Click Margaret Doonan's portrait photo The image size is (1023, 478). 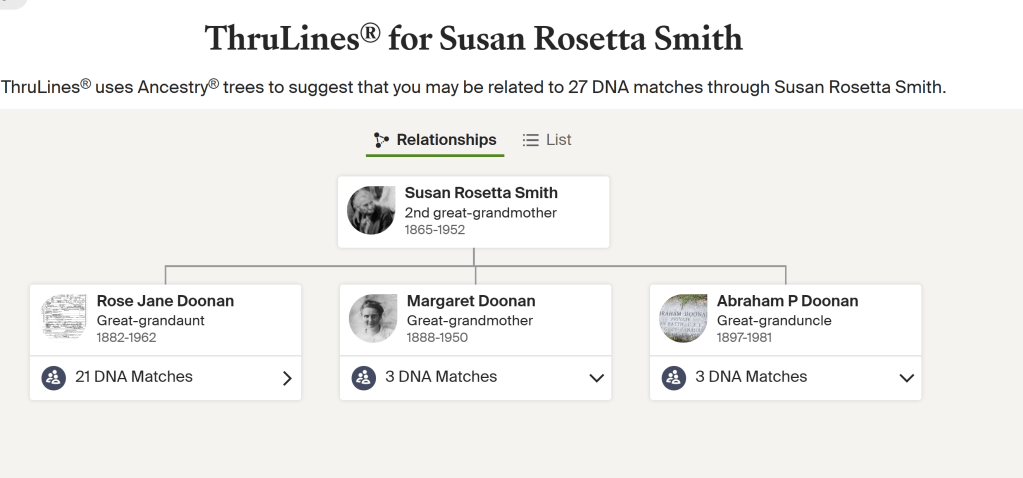pyautogui.click(x=373, y=319)
